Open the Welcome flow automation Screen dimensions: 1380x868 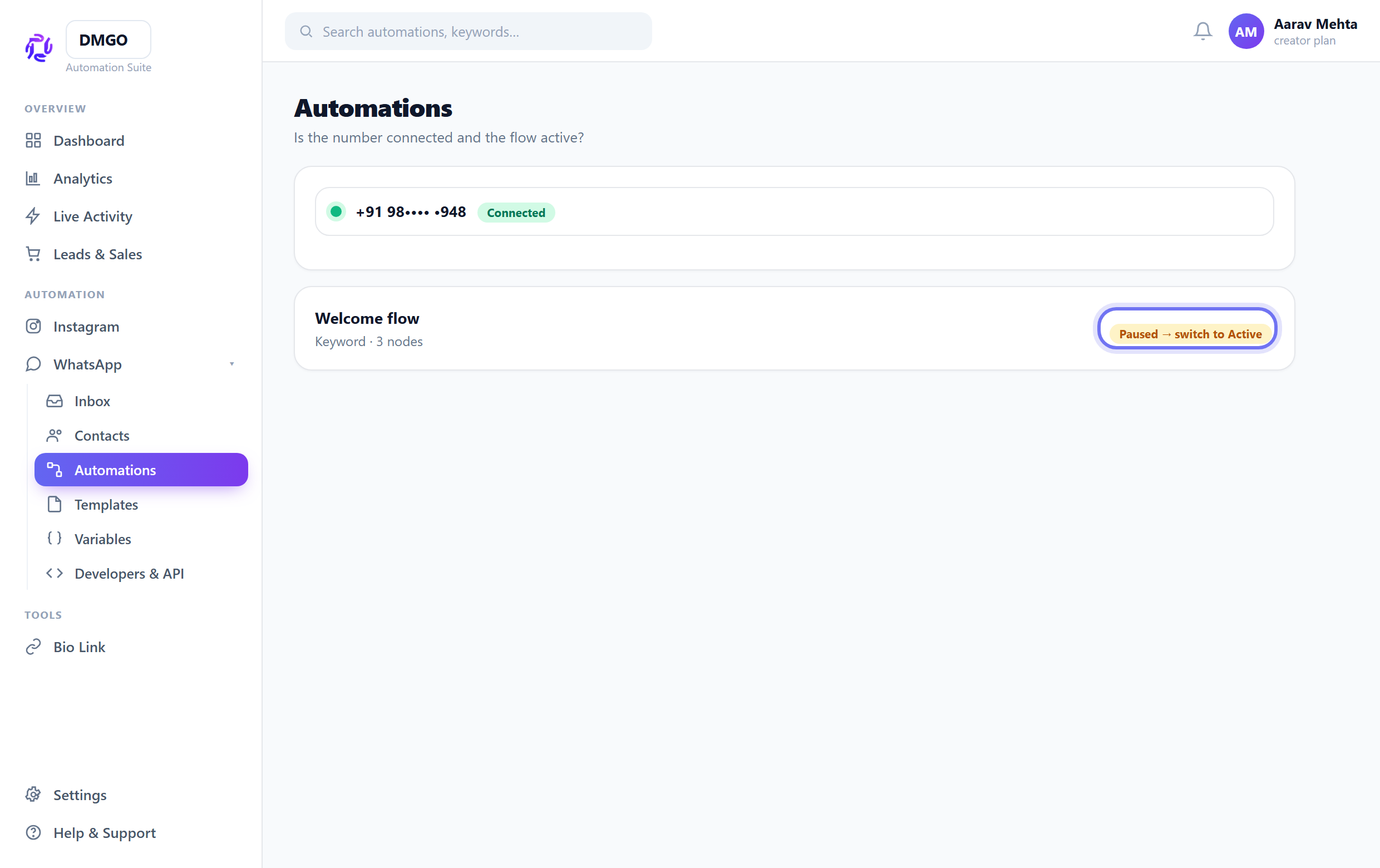tap(367, 319)
